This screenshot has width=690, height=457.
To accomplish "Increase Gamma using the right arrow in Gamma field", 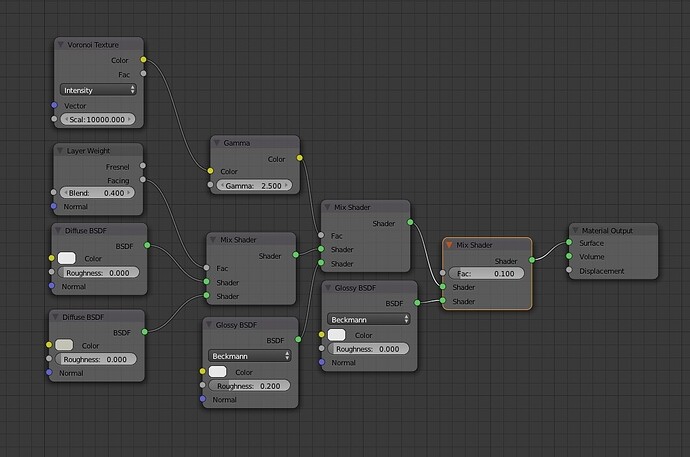I will (286, 185).
